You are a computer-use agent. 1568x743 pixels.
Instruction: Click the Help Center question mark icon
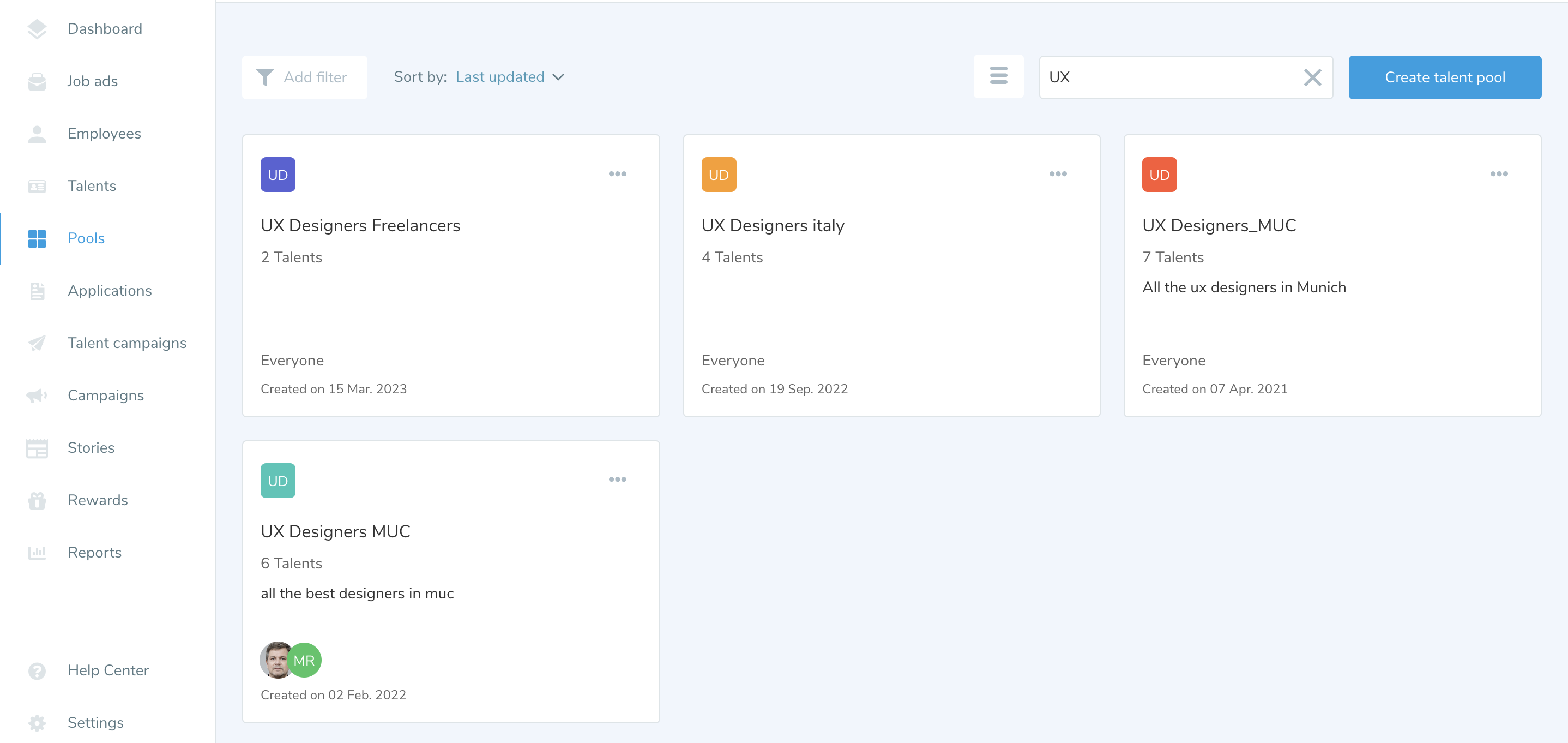(x=37, y=670)
